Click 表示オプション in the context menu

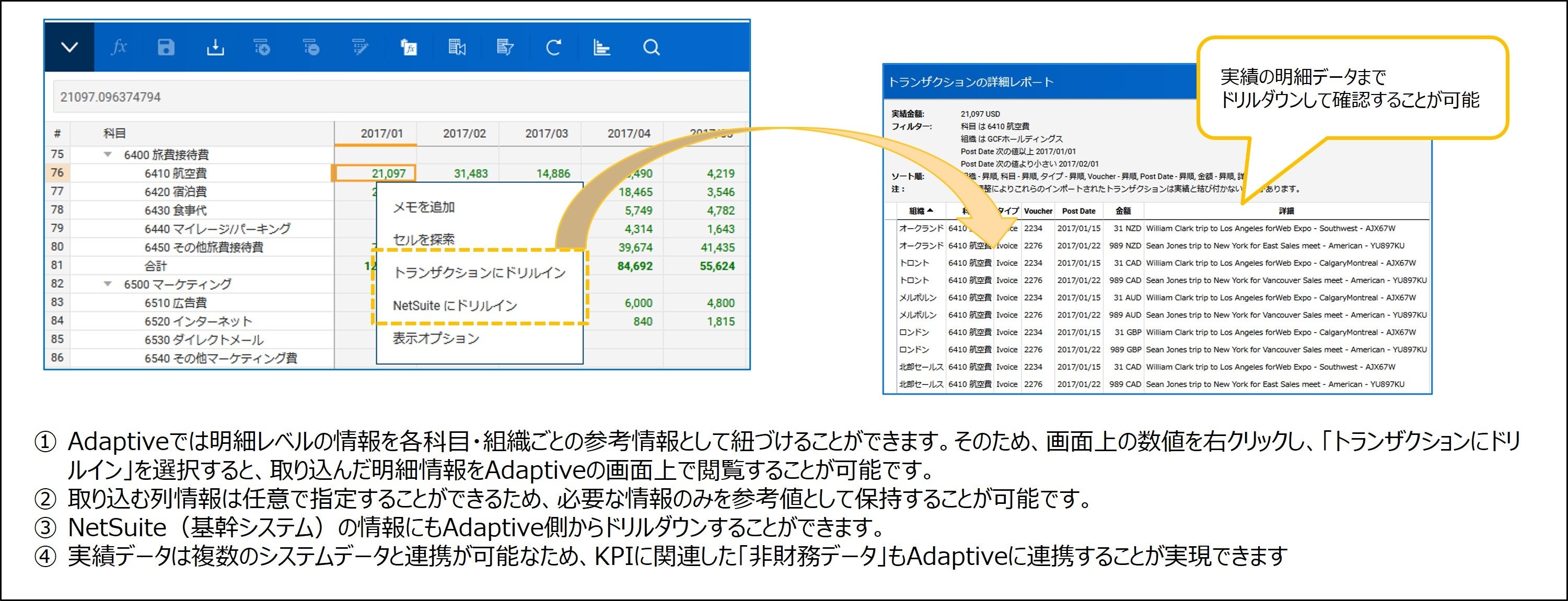click(x=436, y=338)
